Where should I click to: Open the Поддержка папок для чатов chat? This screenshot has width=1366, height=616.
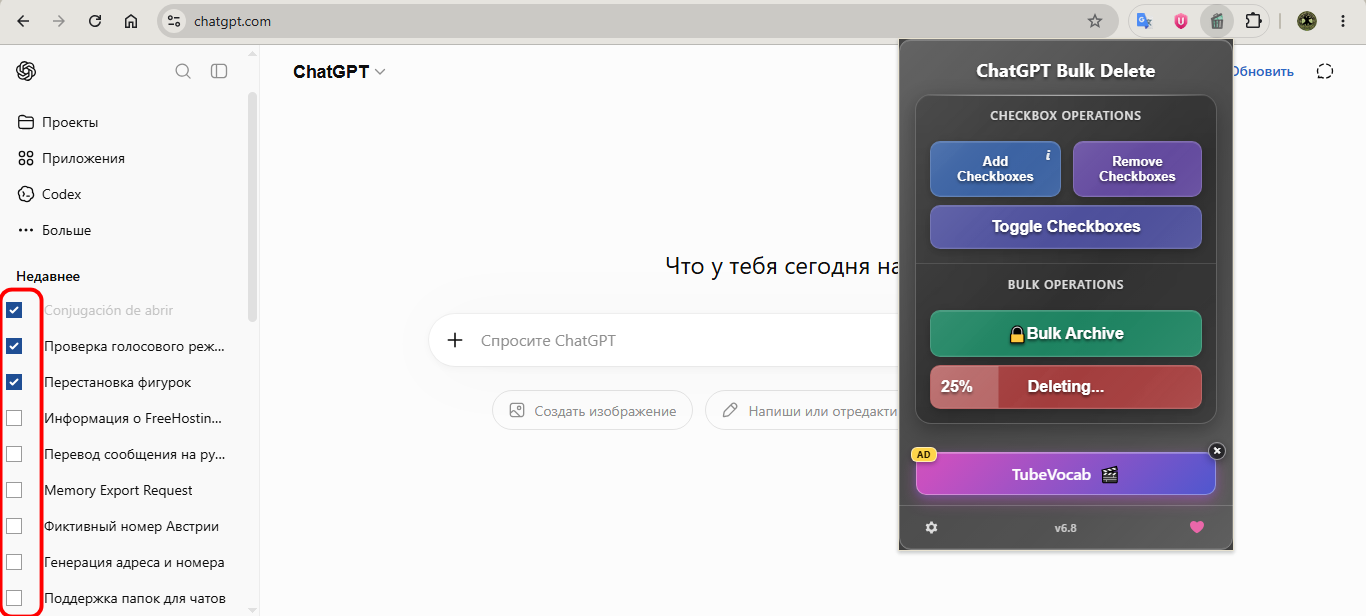[x=135, y=598]
